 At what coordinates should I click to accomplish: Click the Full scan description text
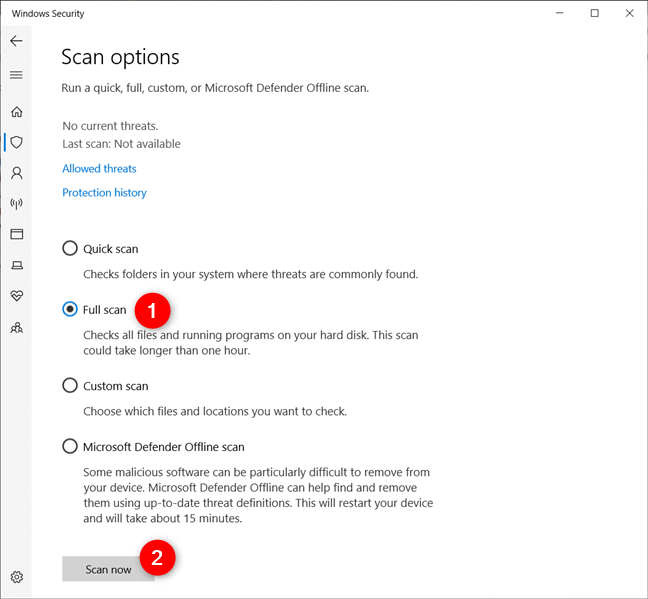click(251, 343)
